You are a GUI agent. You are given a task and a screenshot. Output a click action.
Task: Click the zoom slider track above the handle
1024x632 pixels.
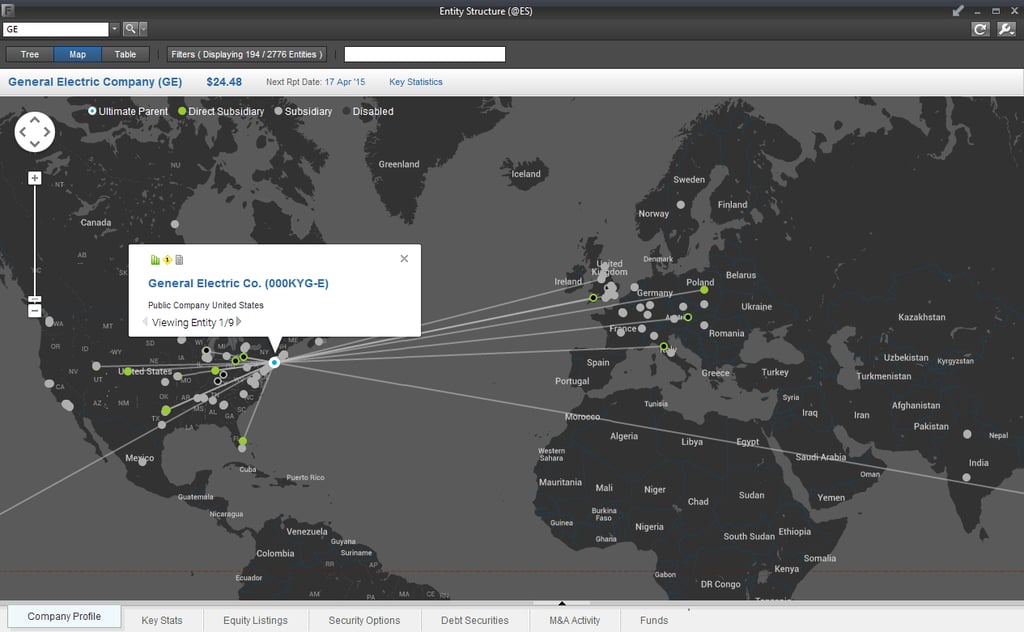click(35, 240)
